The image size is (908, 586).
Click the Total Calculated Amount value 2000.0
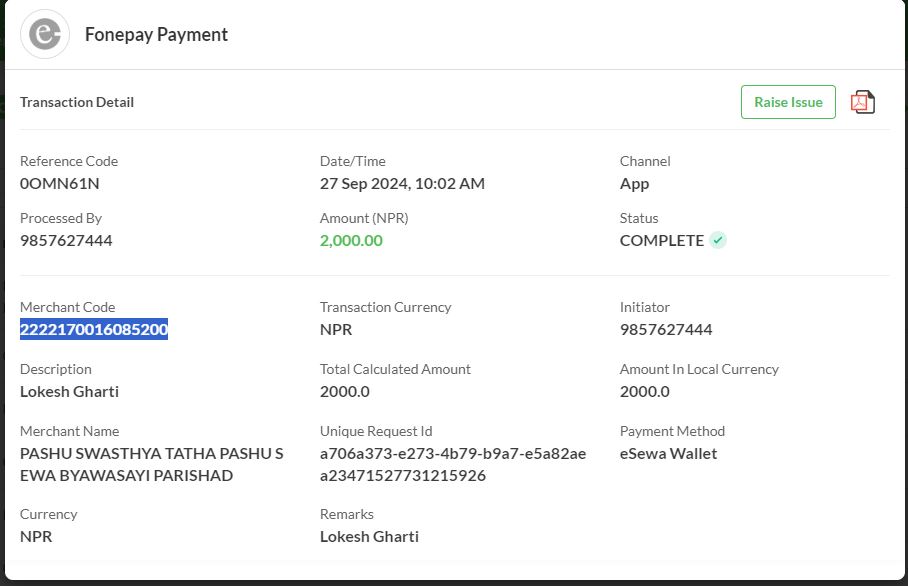coord(345,391)
